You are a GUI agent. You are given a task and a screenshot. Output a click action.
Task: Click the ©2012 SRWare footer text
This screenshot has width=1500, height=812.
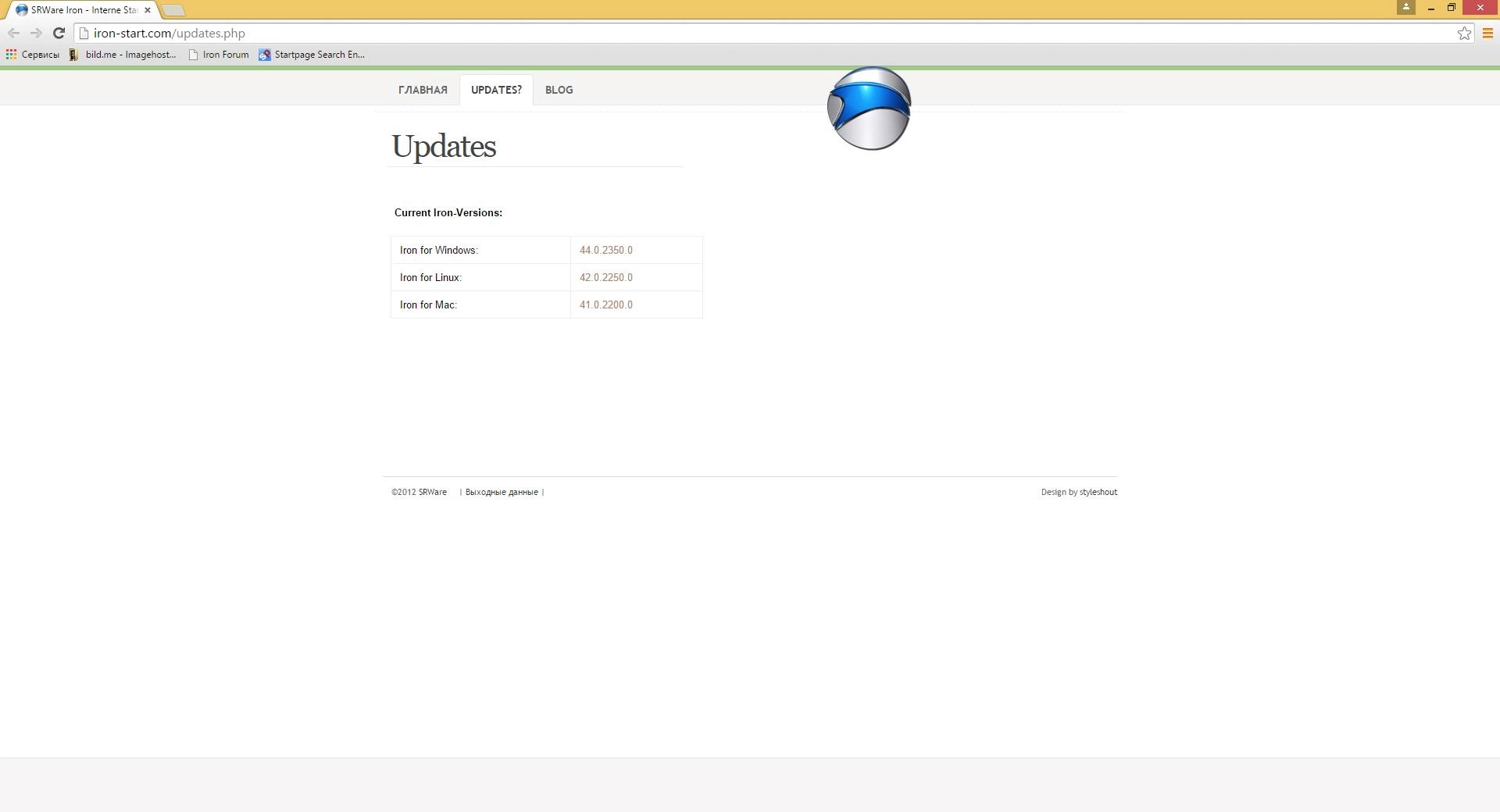[420, 492]
